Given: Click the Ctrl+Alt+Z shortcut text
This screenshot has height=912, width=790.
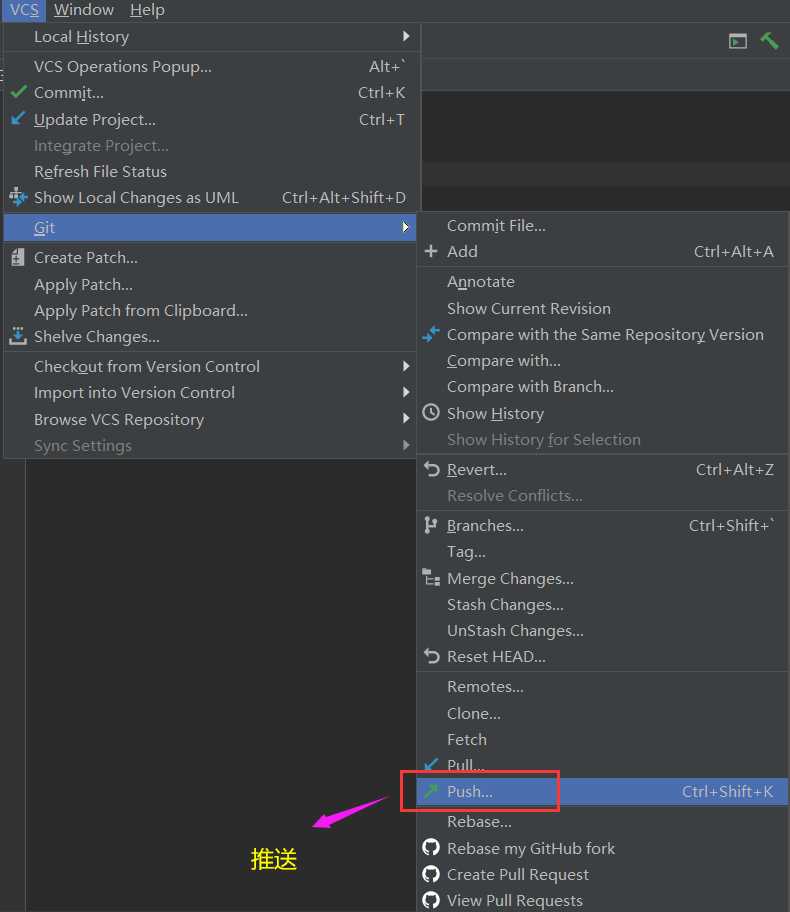Looking at the screenshot, I should coord(735,469).
